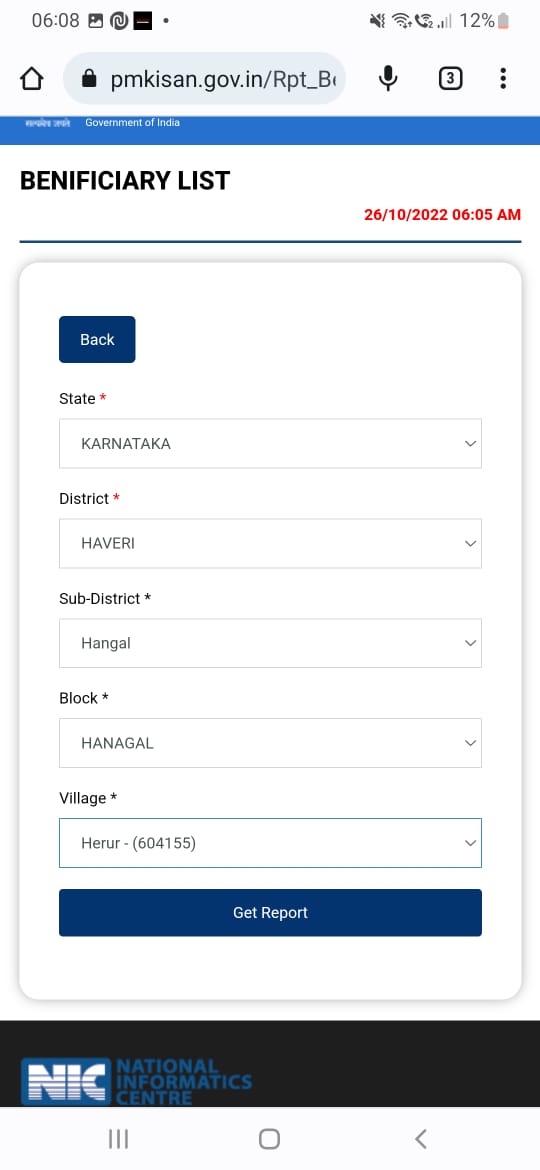The height and width of the screenshot is (1170, 540).
Task: Tap the browser home icon
Action: click(x=31, y=78)
